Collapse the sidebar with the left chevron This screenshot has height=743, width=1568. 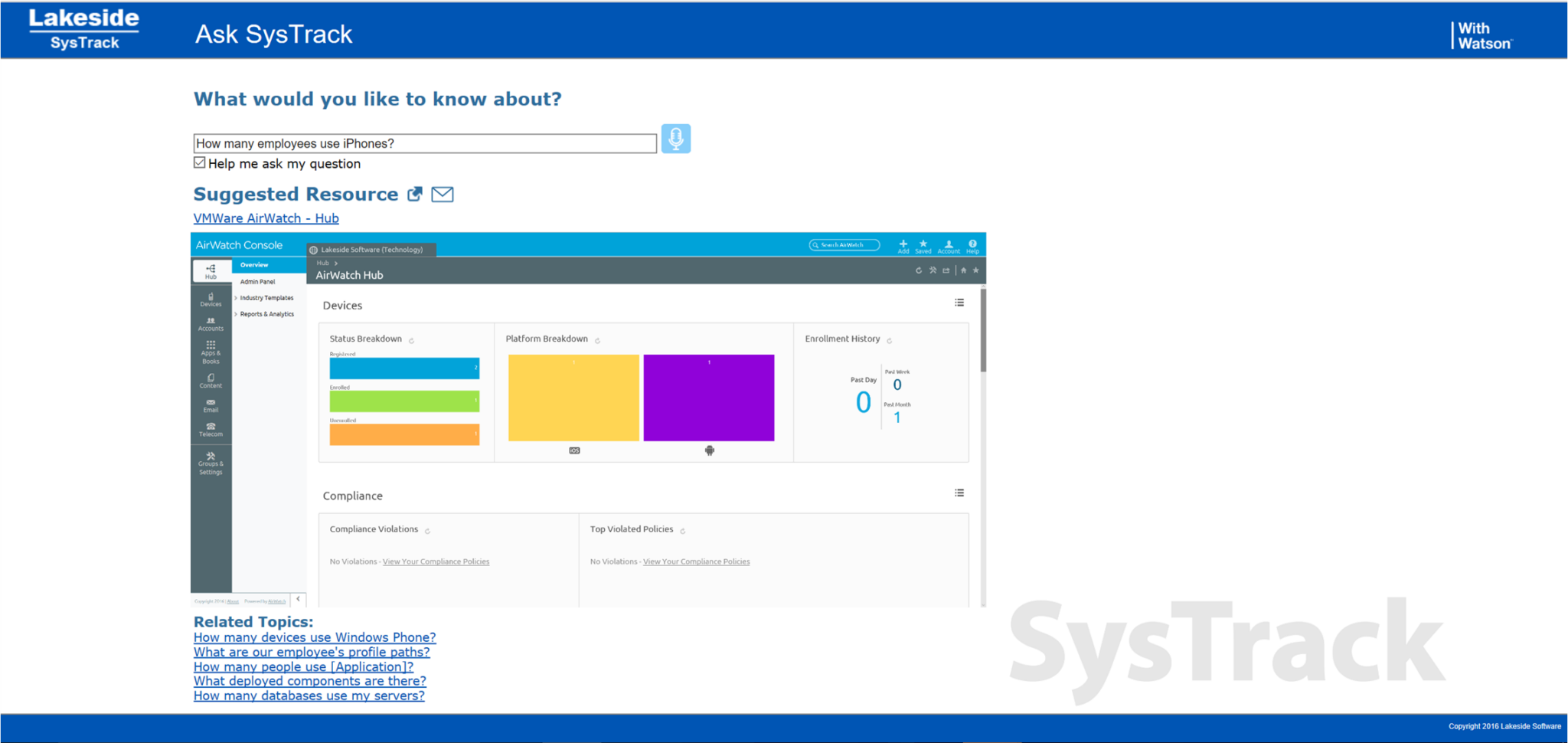(x=299, y=599)
